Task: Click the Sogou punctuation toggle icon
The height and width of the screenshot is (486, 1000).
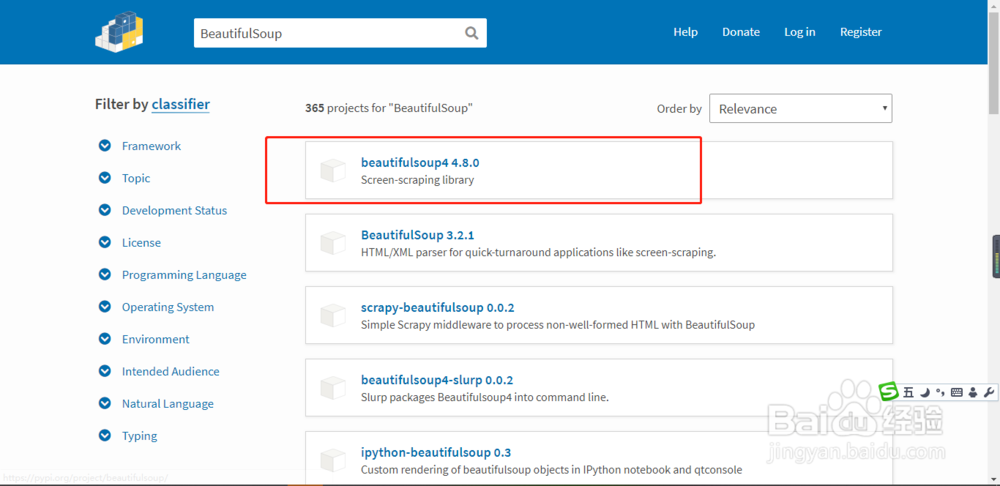Action: pyautogui.click(x=940, y=392)
